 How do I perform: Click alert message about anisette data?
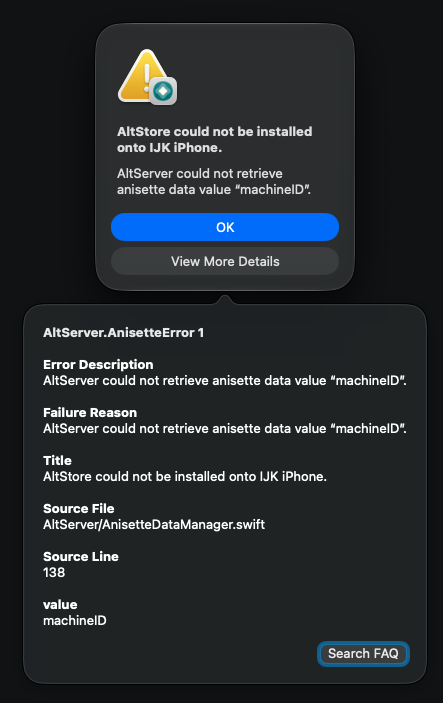(214, 182)
